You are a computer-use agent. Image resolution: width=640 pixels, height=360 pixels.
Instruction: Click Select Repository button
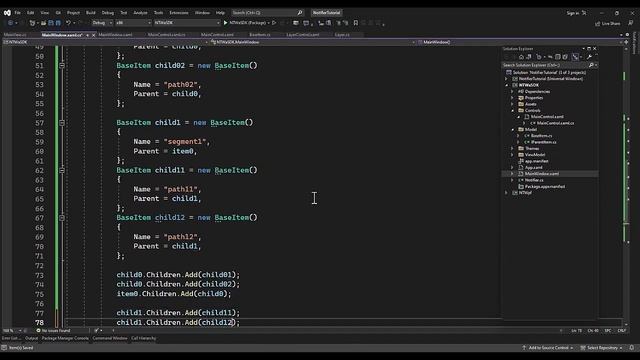(x=602, y=348)
